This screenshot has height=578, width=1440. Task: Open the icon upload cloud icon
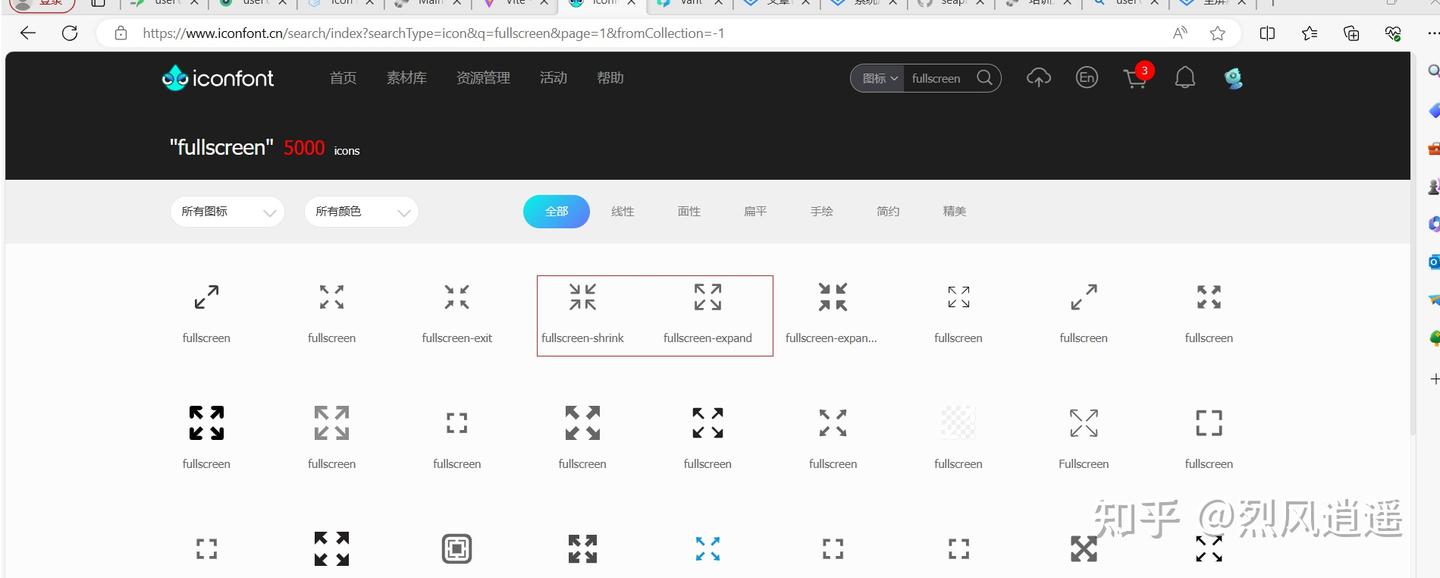click(x=1038, y=77)
